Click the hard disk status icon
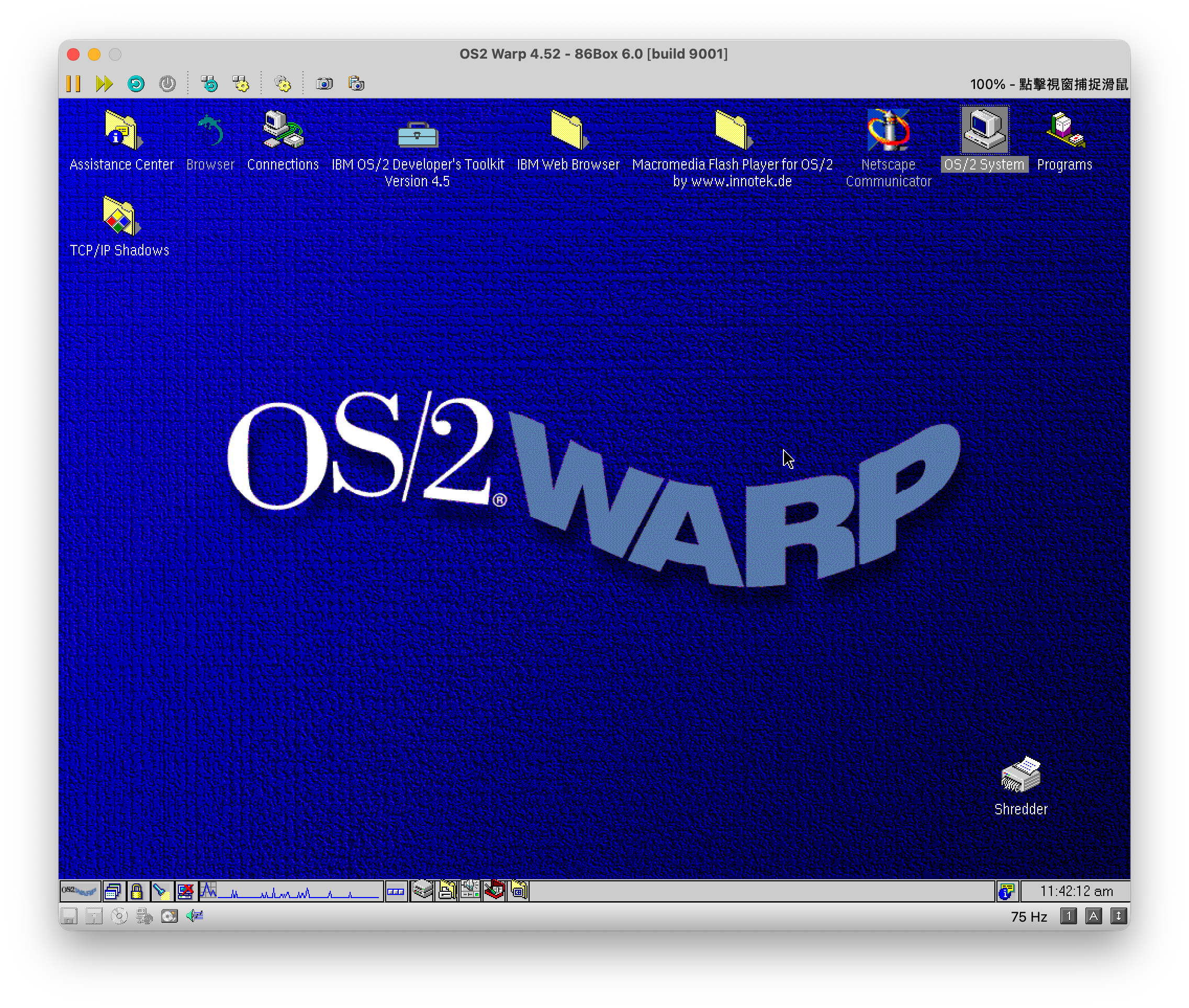Image resolution: width=1189 pixels, height=1008 pixels. click(x=169, y=916)
